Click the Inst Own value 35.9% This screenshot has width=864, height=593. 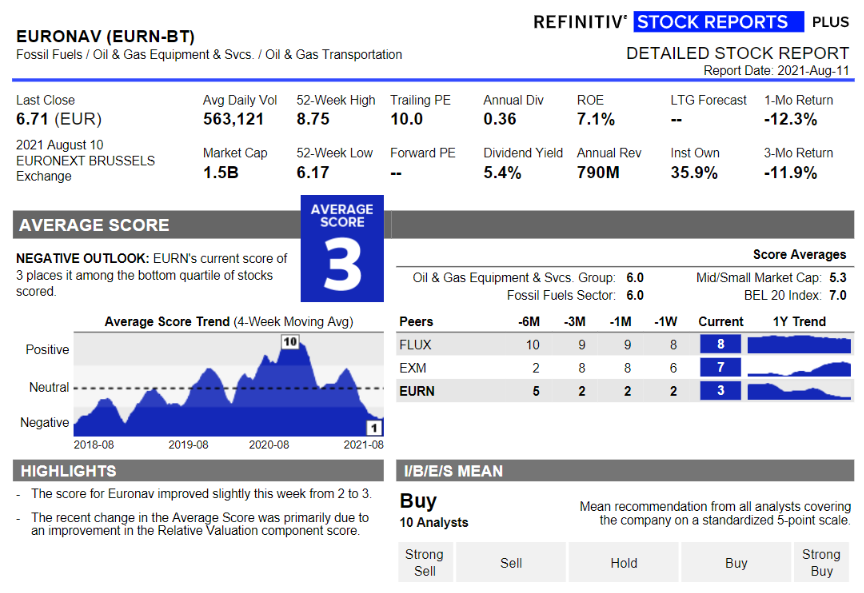(x=694, y=172)
